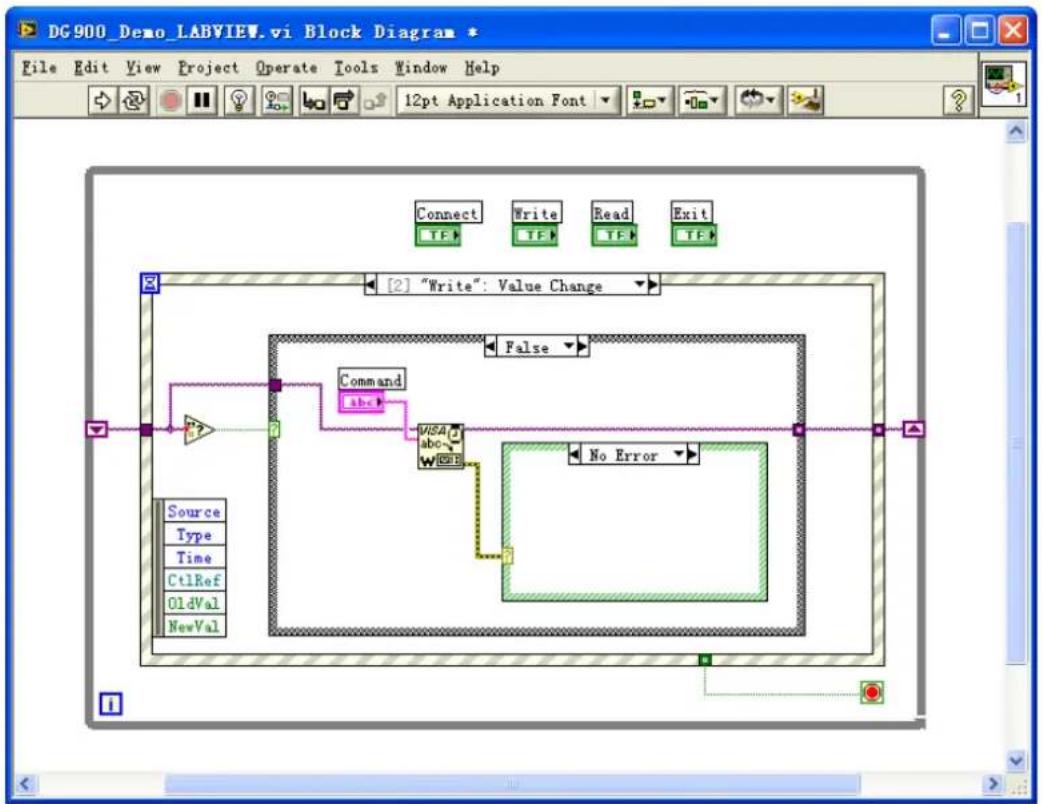Go to previous case of False structure
Image resolution: width=1042 pixels, height=804 pixels.
pos(490,347)
